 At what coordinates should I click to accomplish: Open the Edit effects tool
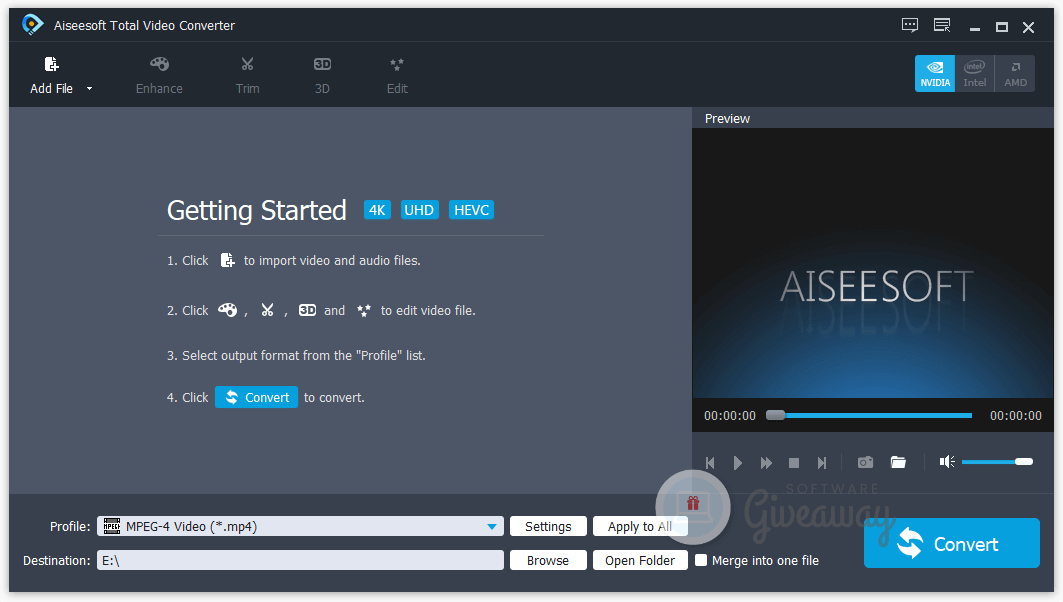(x=397, y=75)
